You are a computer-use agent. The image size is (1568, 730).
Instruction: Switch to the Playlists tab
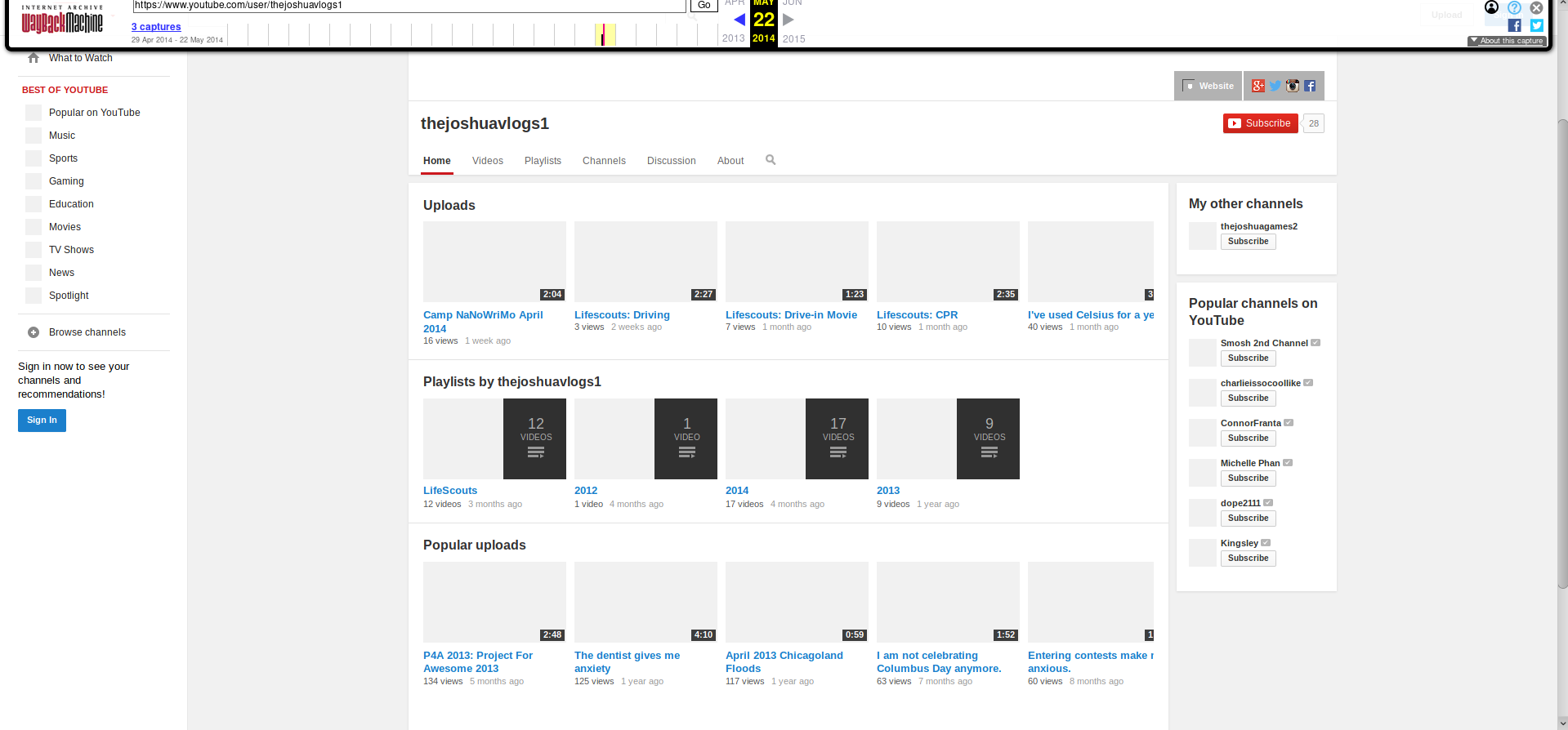coord(543,161)
